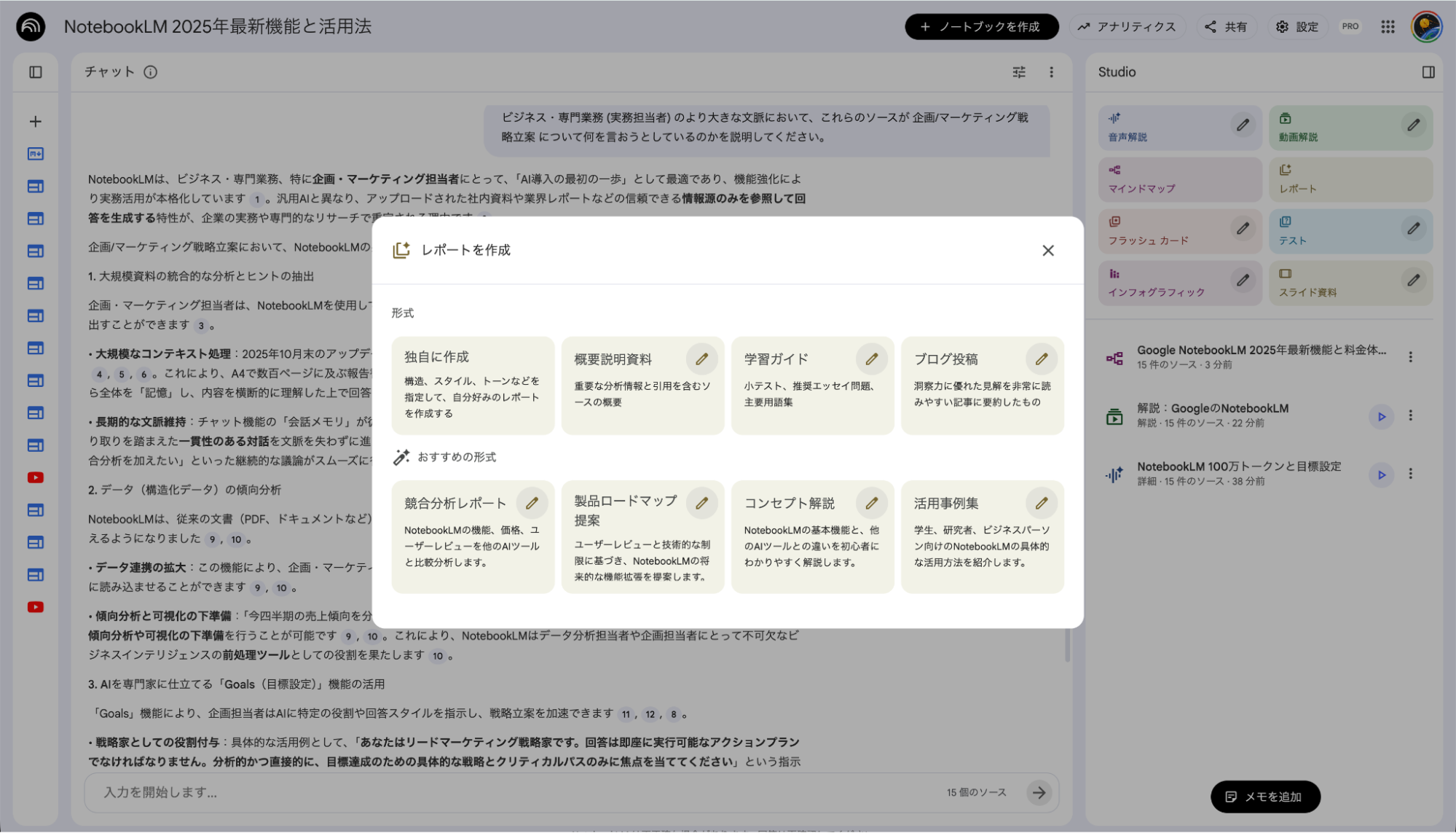Add a new source with the plus icon
This screenshot has height=833, width=1456.
pos(34,121)
